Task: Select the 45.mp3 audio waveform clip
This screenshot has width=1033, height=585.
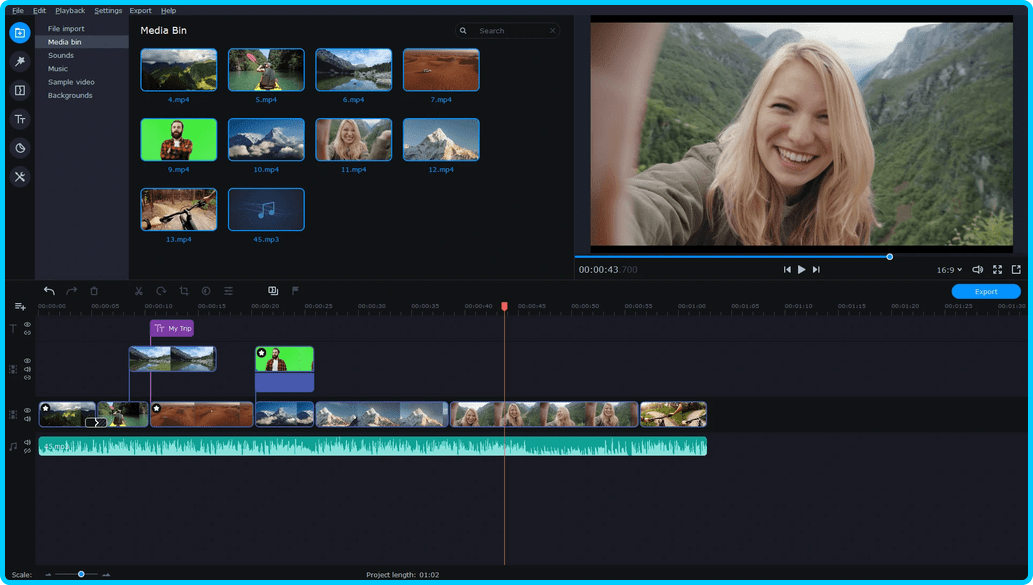Action: [373, 447]
